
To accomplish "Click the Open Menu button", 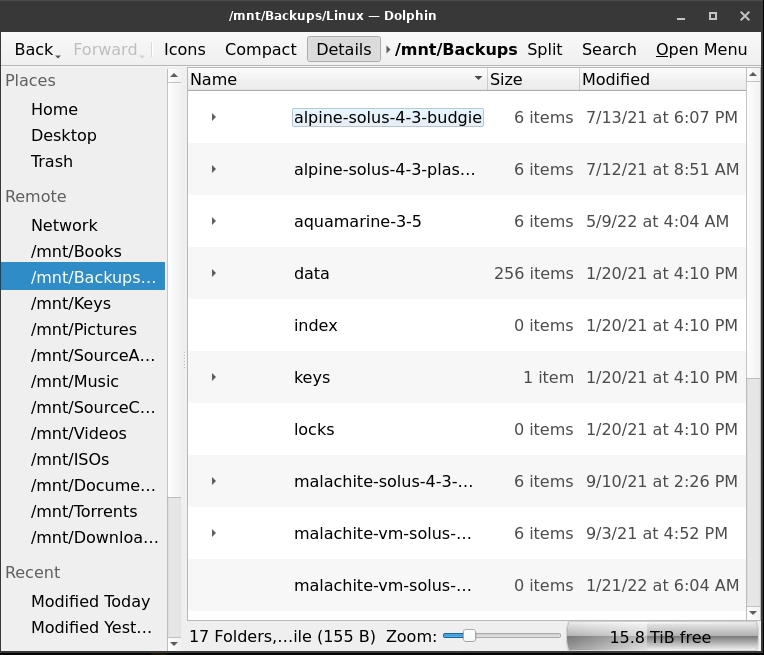I will click(701, 49).
